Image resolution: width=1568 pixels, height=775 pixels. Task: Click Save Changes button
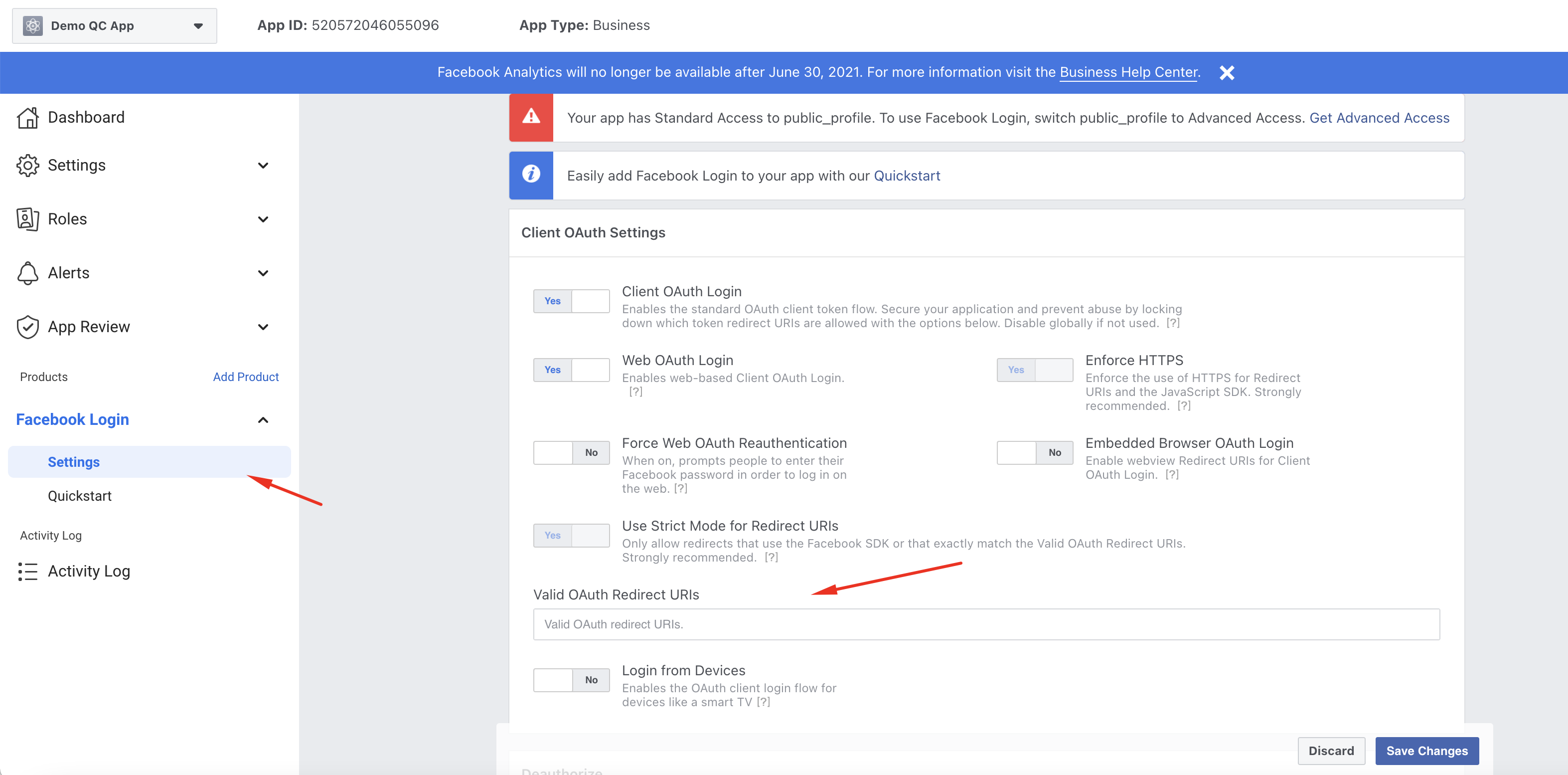(1427, 751)
